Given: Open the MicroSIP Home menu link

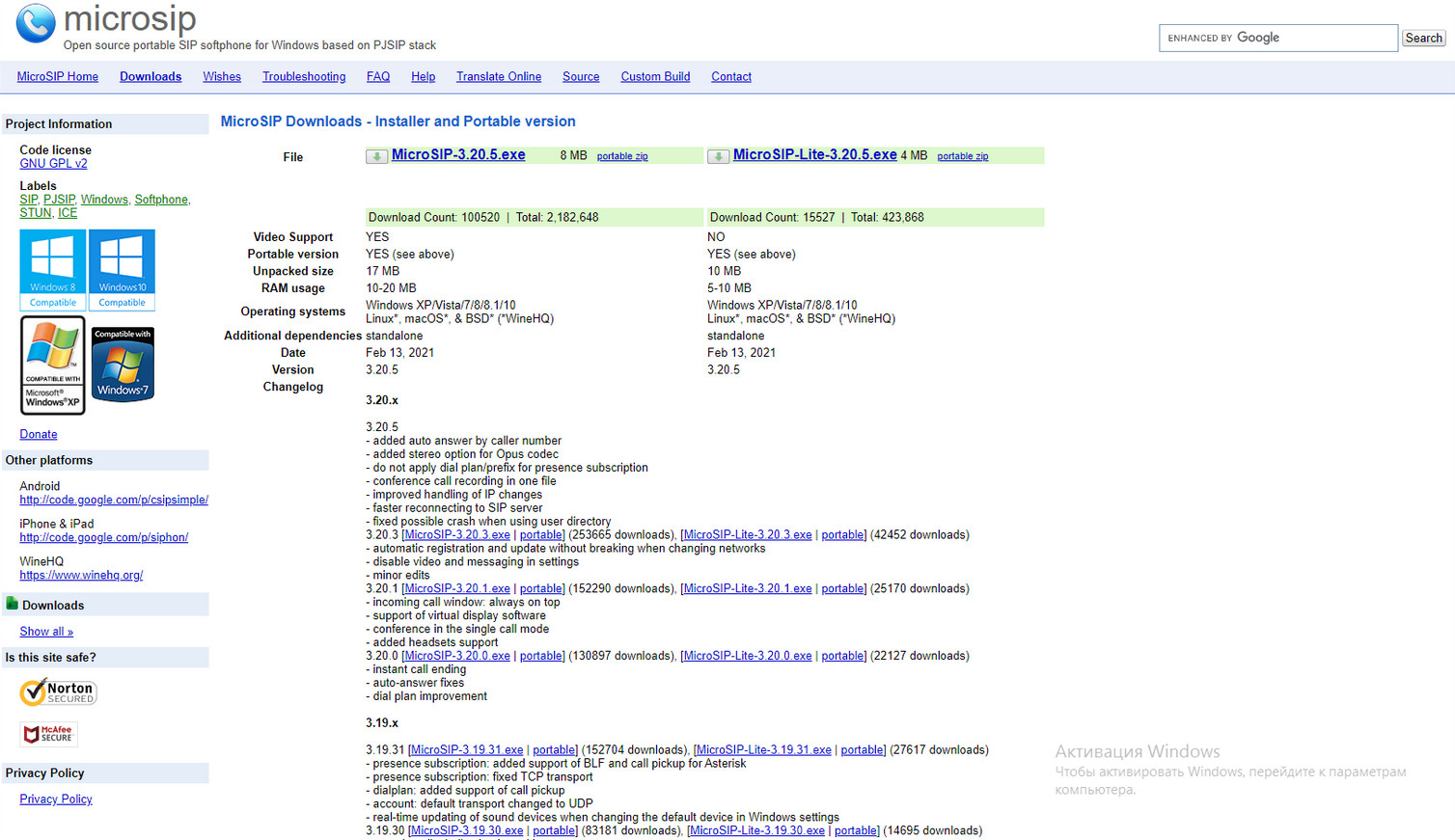Looking at the screenshot, I should [58, 77].
